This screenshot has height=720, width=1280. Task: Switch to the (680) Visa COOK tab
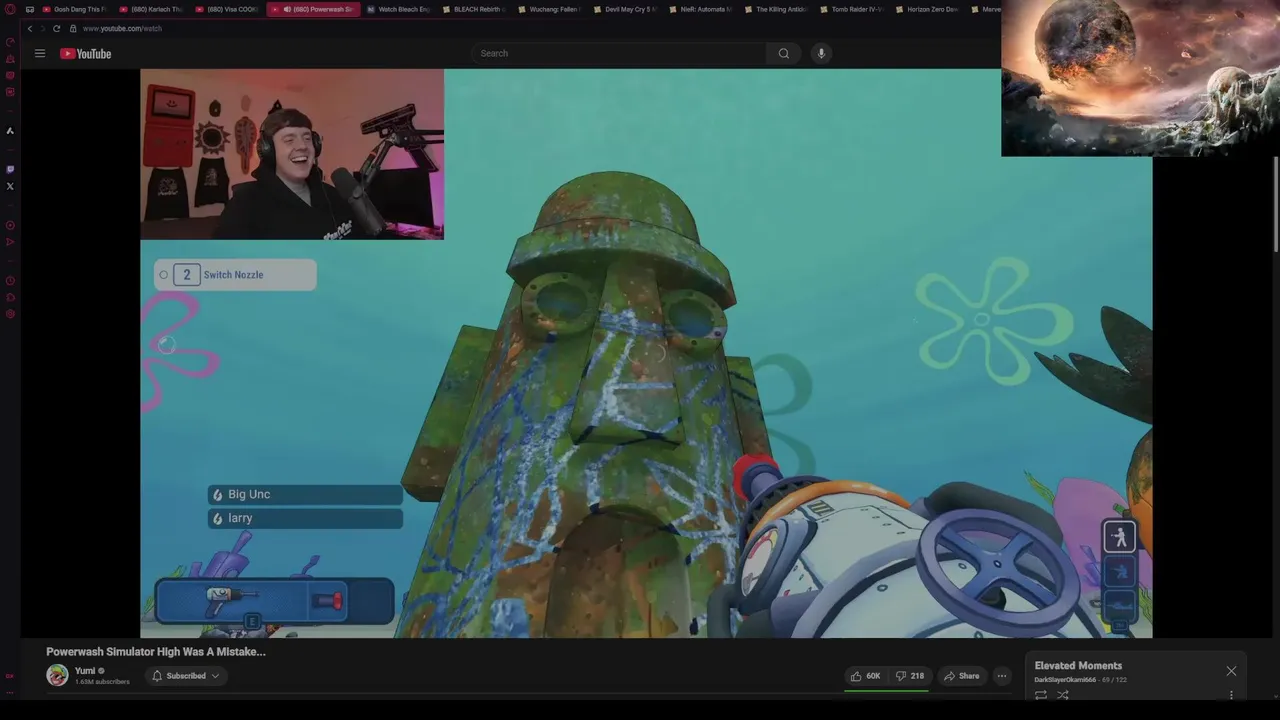coord(227,9)
